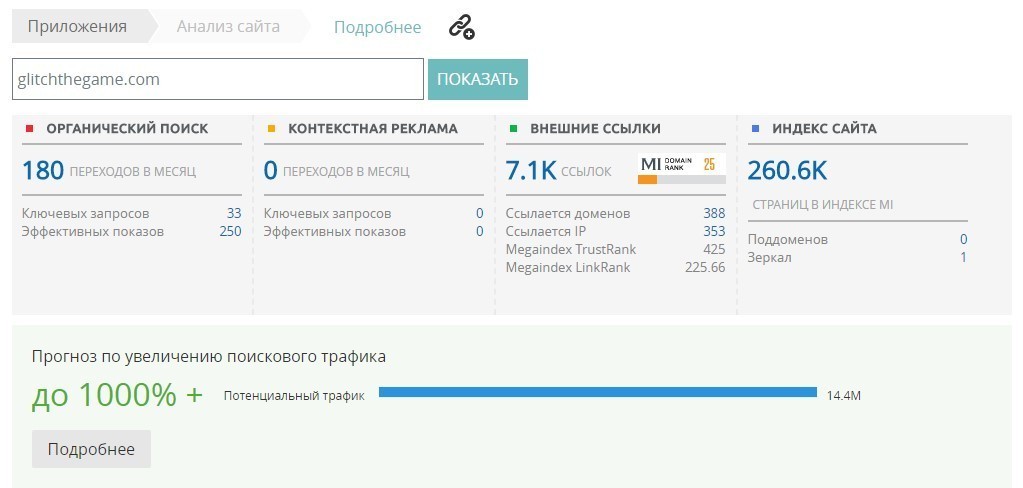Click the 250 effective impressions value

click(230, 232)
